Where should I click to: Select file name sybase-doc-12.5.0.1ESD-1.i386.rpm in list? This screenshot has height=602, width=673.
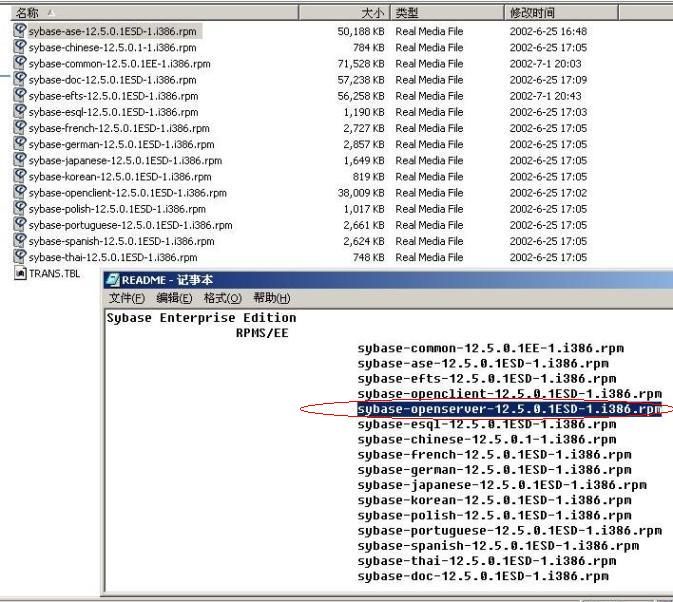pyautogui.click(x=112, y=80)
